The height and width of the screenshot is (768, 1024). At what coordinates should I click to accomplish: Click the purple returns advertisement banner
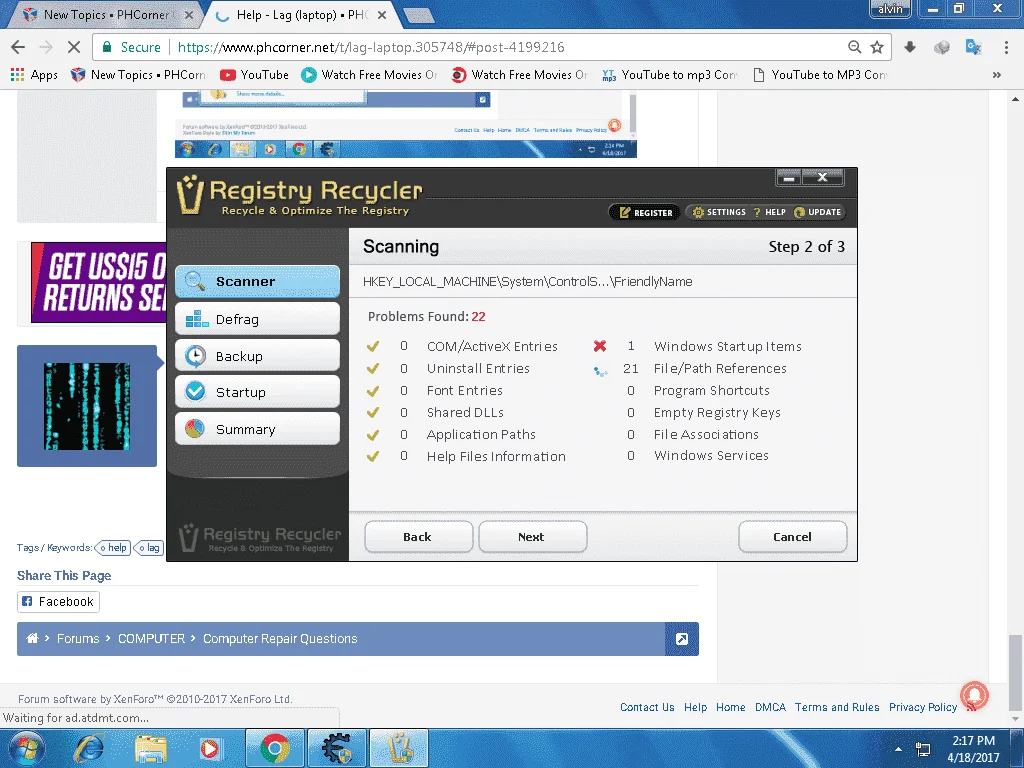pos(99,282)
